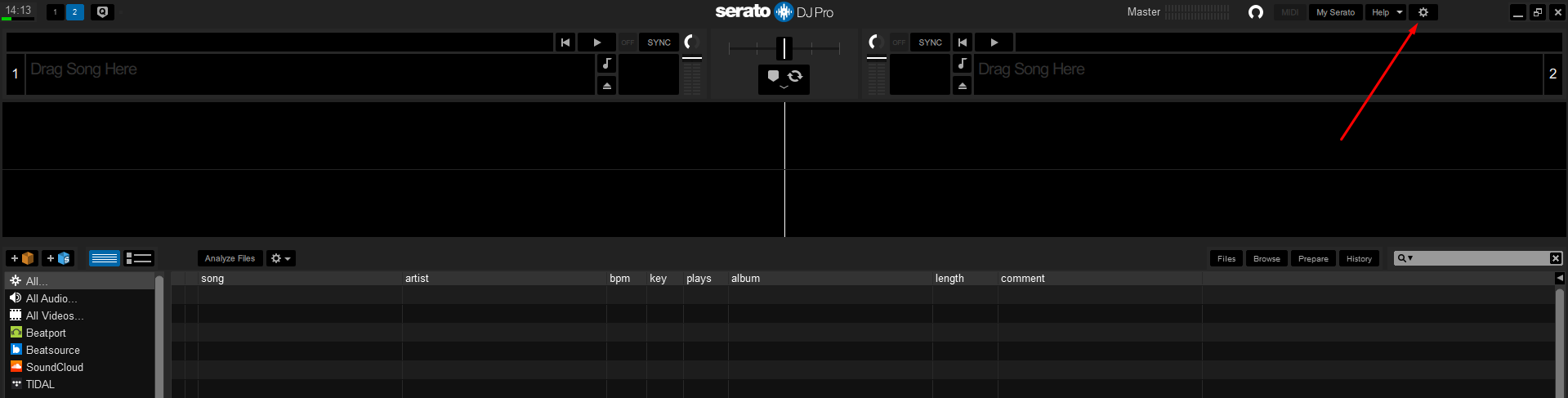Viewport: 1568px width, 398px height.
Task: Click the quantize Q icon
Action: [102, 12]
